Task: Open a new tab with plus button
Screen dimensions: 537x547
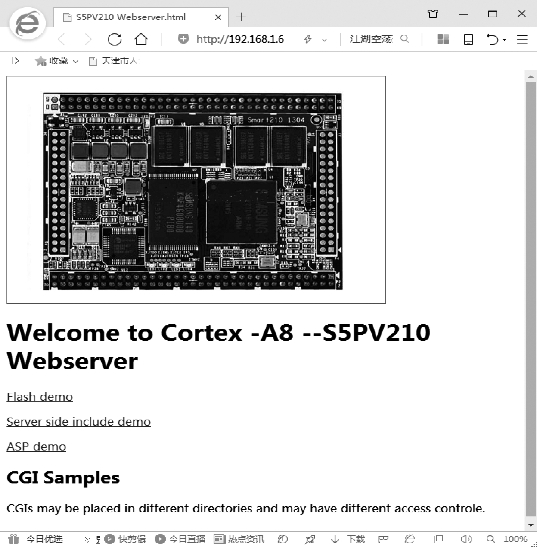Action: click(x=241, y=17)
